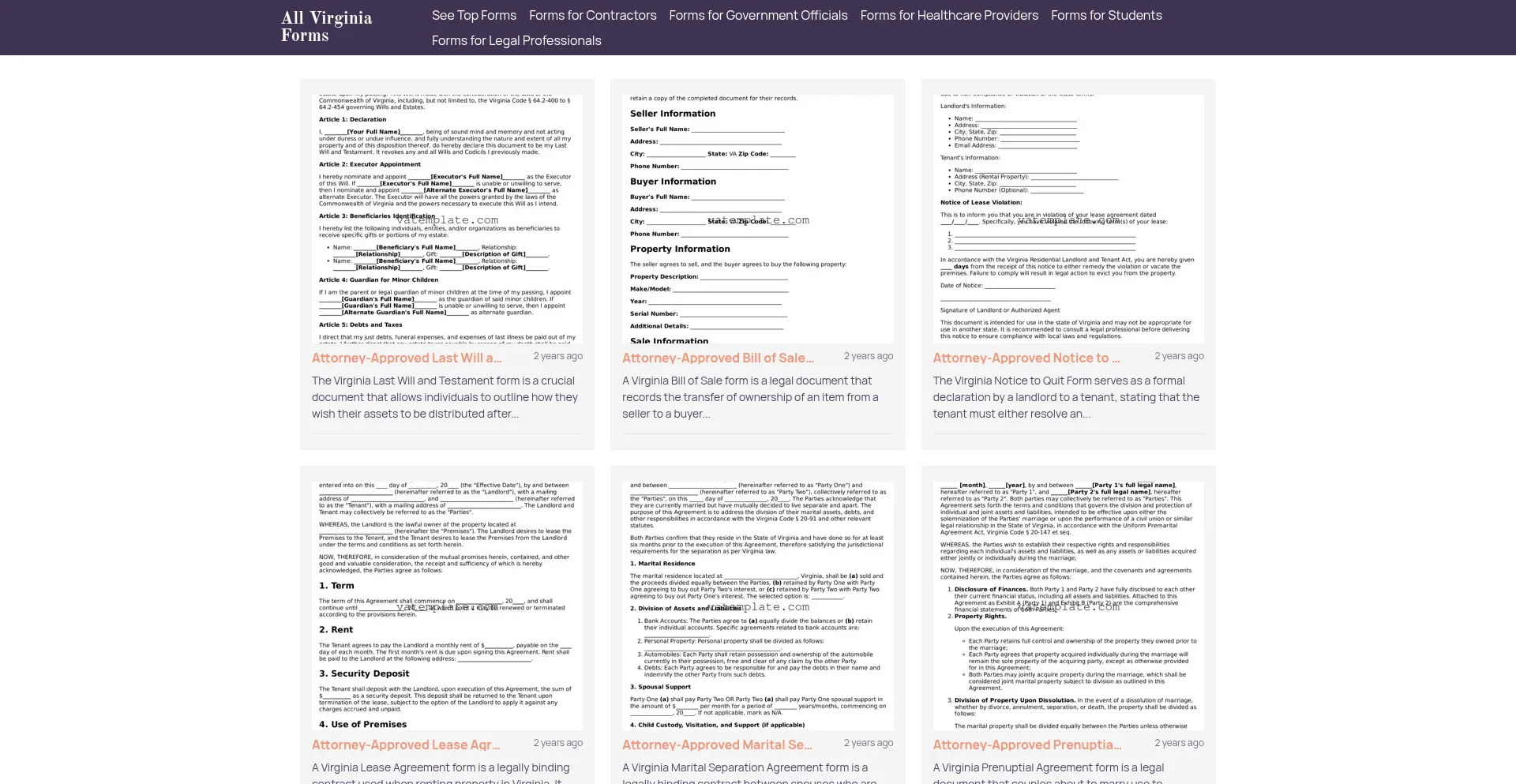Open Last Will and Testament preview thumbnail
Screen dimensions: 1516x784
click(447, 219)
